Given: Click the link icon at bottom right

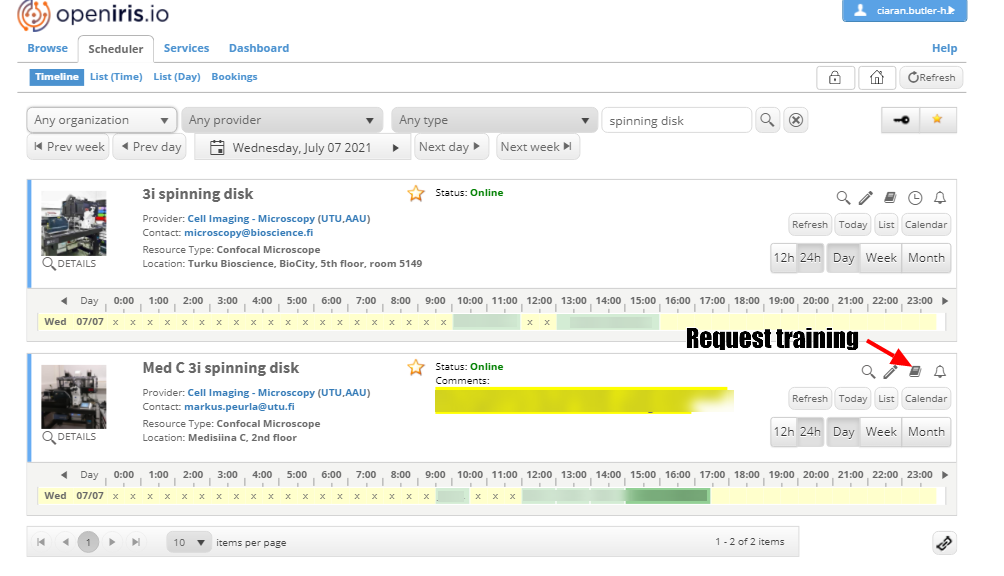Looking at the screenshot, I should click(944, 543).
